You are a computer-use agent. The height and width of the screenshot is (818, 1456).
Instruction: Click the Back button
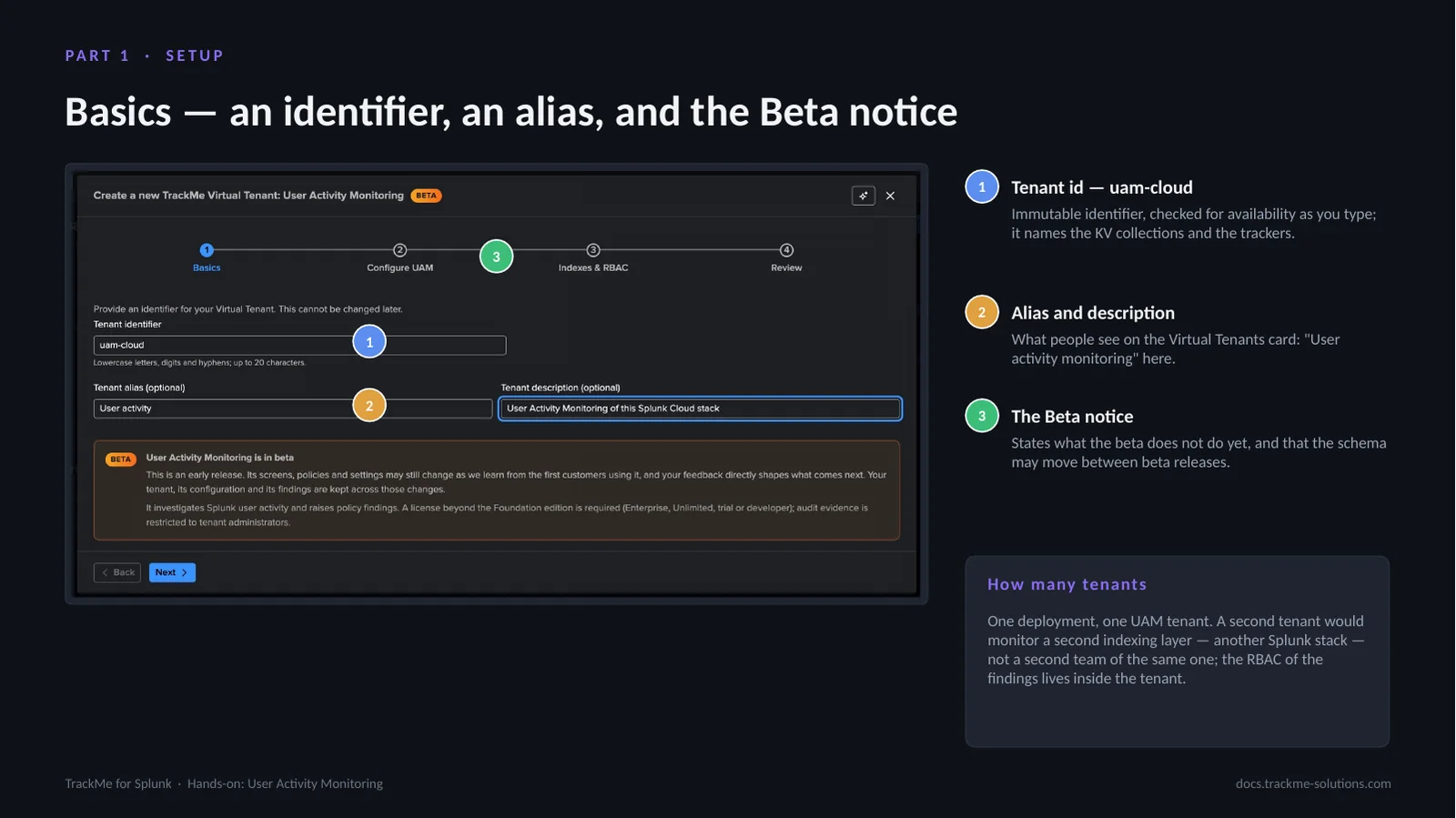tap(117, 572)
